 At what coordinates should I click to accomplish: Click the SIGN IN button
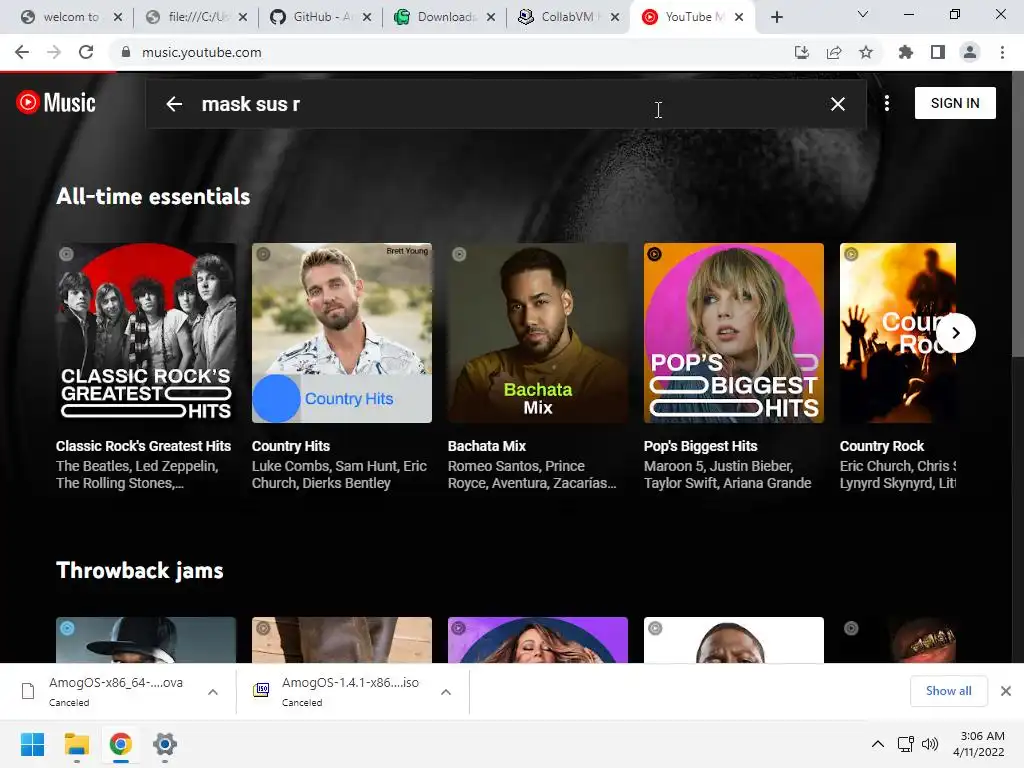[x=955, y=103]
